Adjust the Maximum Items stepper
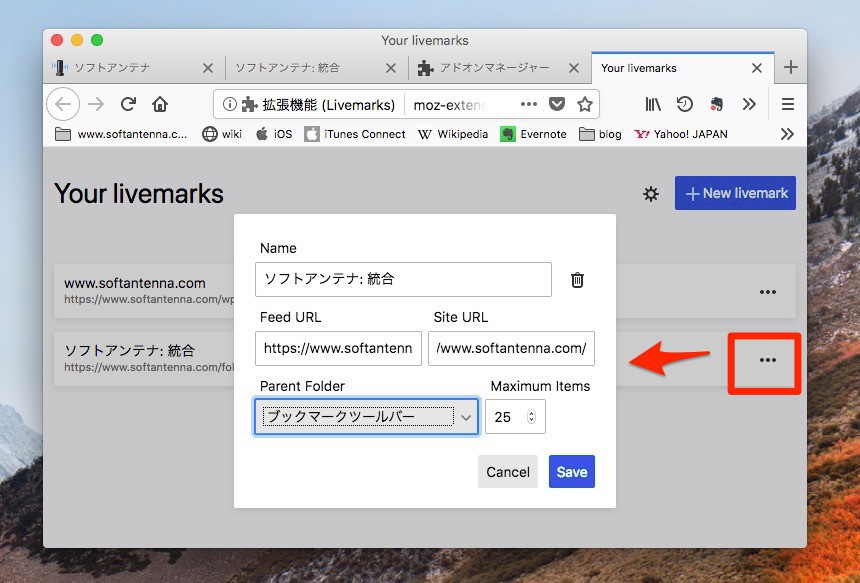This screenshot has height=583, width=860. click(x=531, y=417)
